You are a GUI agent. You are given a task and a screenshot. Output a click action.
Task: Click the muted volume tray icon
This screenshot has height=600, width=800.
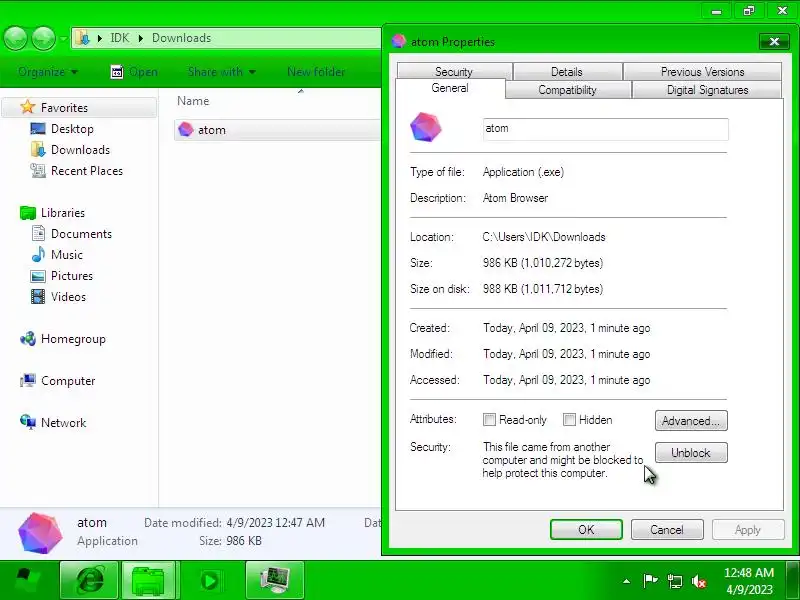click(x=698, y=581)
